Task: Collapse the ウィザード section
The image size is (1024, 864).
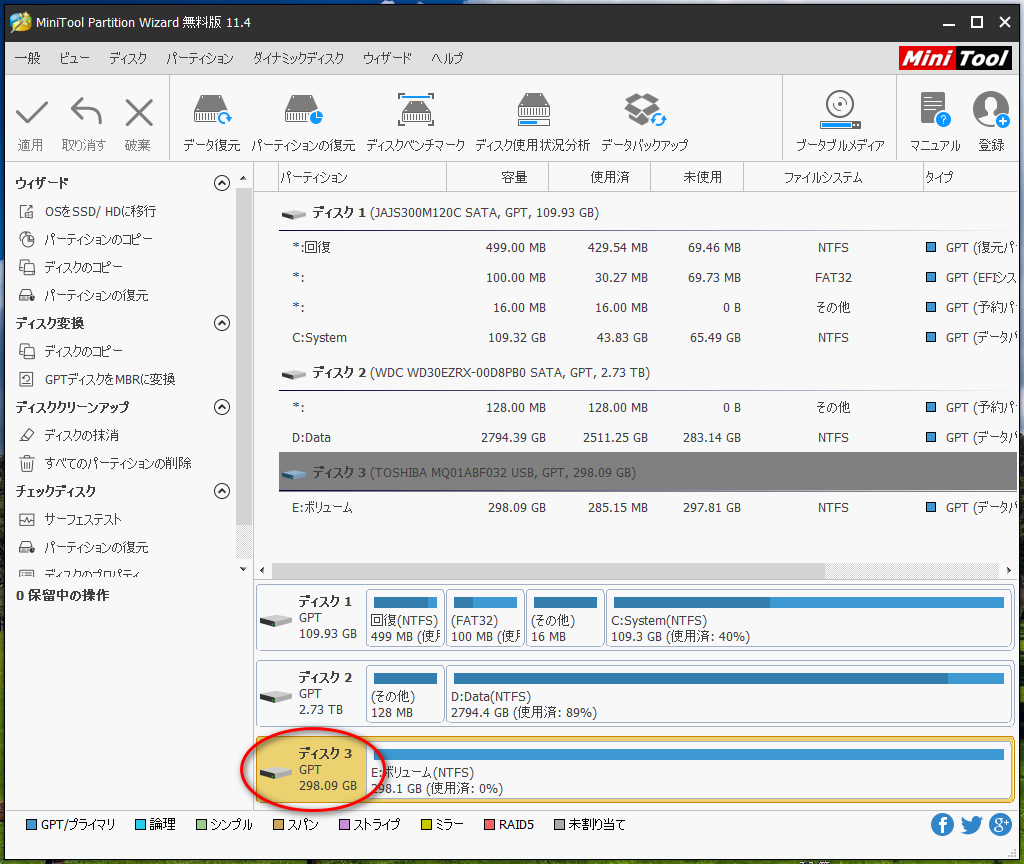Action: point(222,183)
